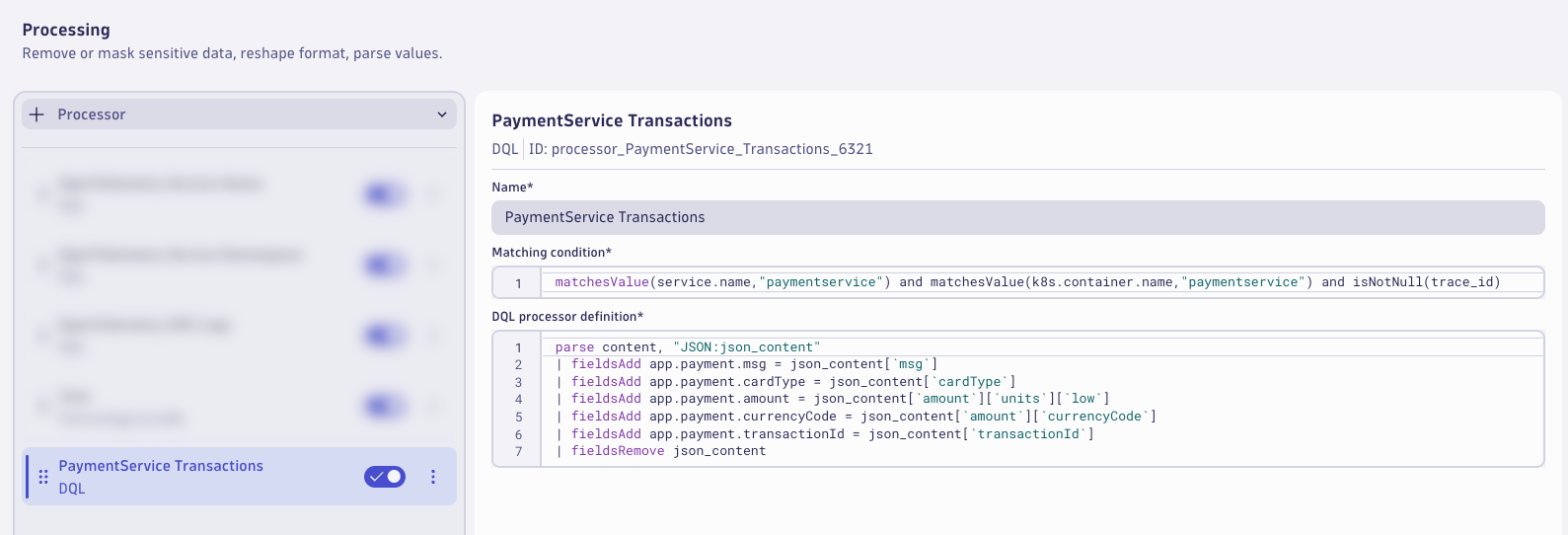Screen dimensions: 1568x535
Task: Click the 'PaymentService Transactions' panel heading
Action: tap(612, 120)
